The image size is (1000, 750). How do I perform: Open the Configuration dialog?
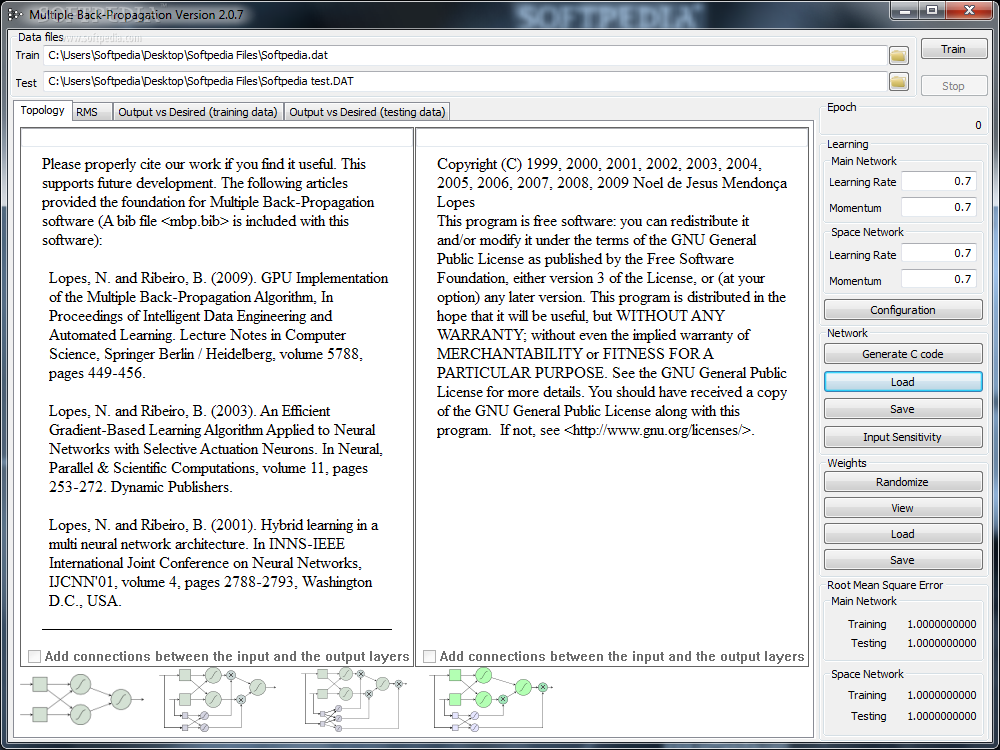[903, 310]
